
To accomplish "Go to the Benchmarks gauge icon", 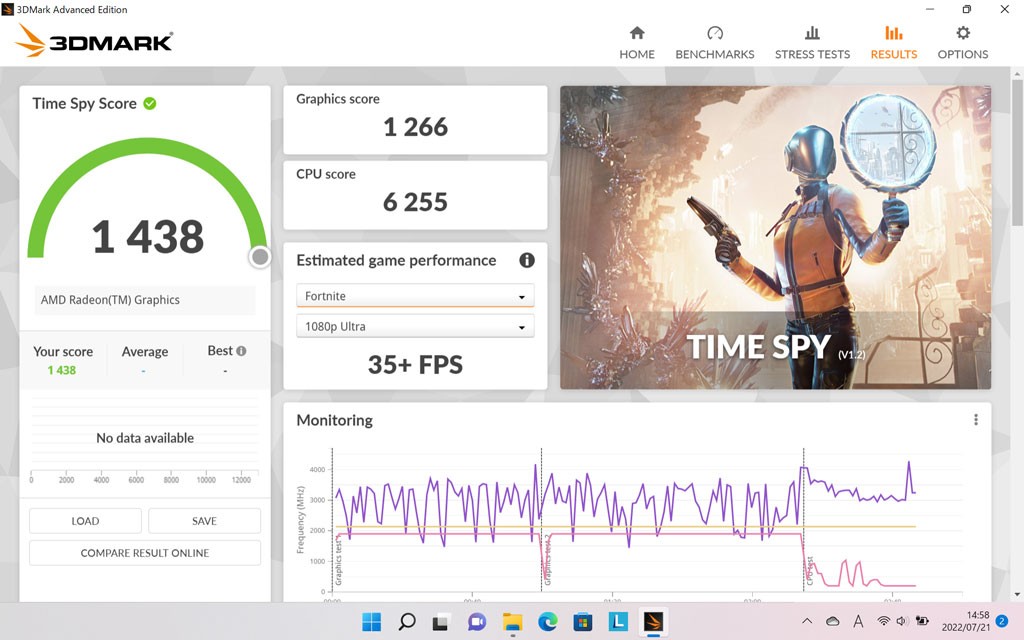I will [714, 34].
